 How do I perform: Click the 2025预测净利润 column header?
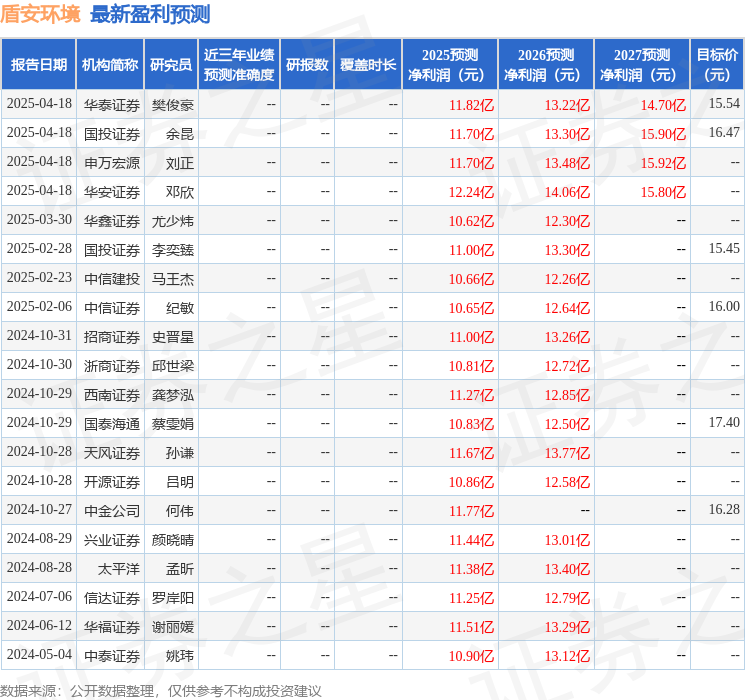coord(450,65)
